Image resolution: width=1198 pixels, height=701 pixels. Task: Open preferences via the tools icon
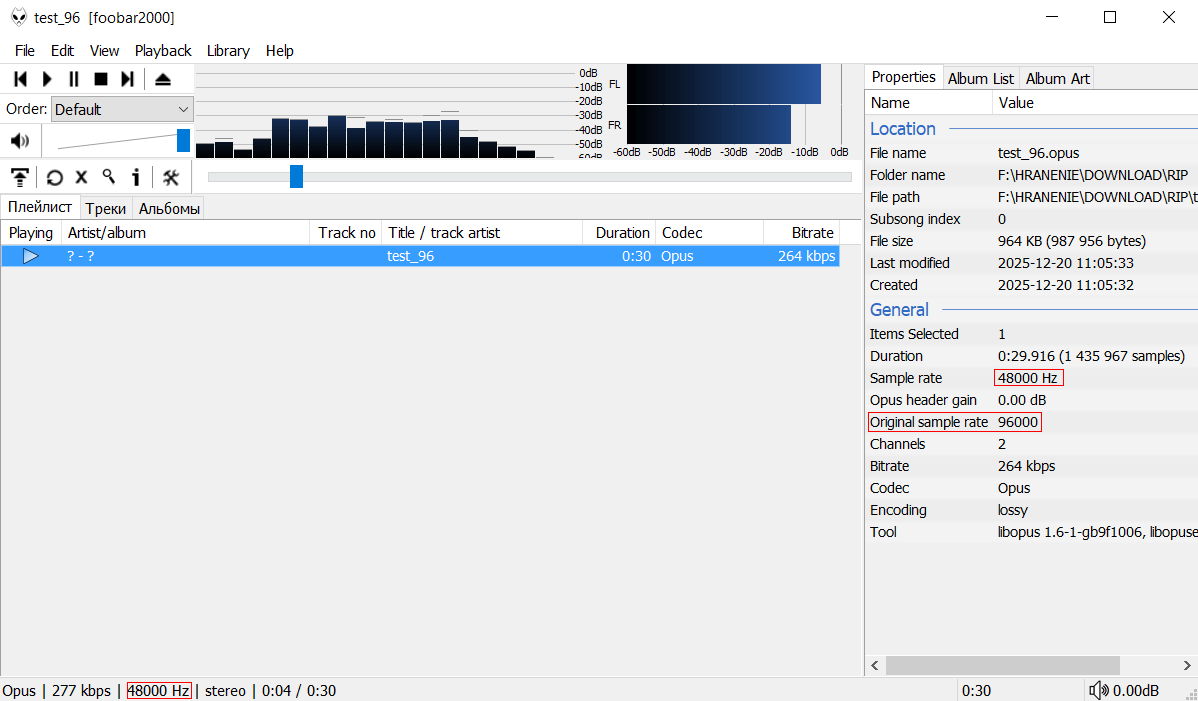click(x=171, y=177)
